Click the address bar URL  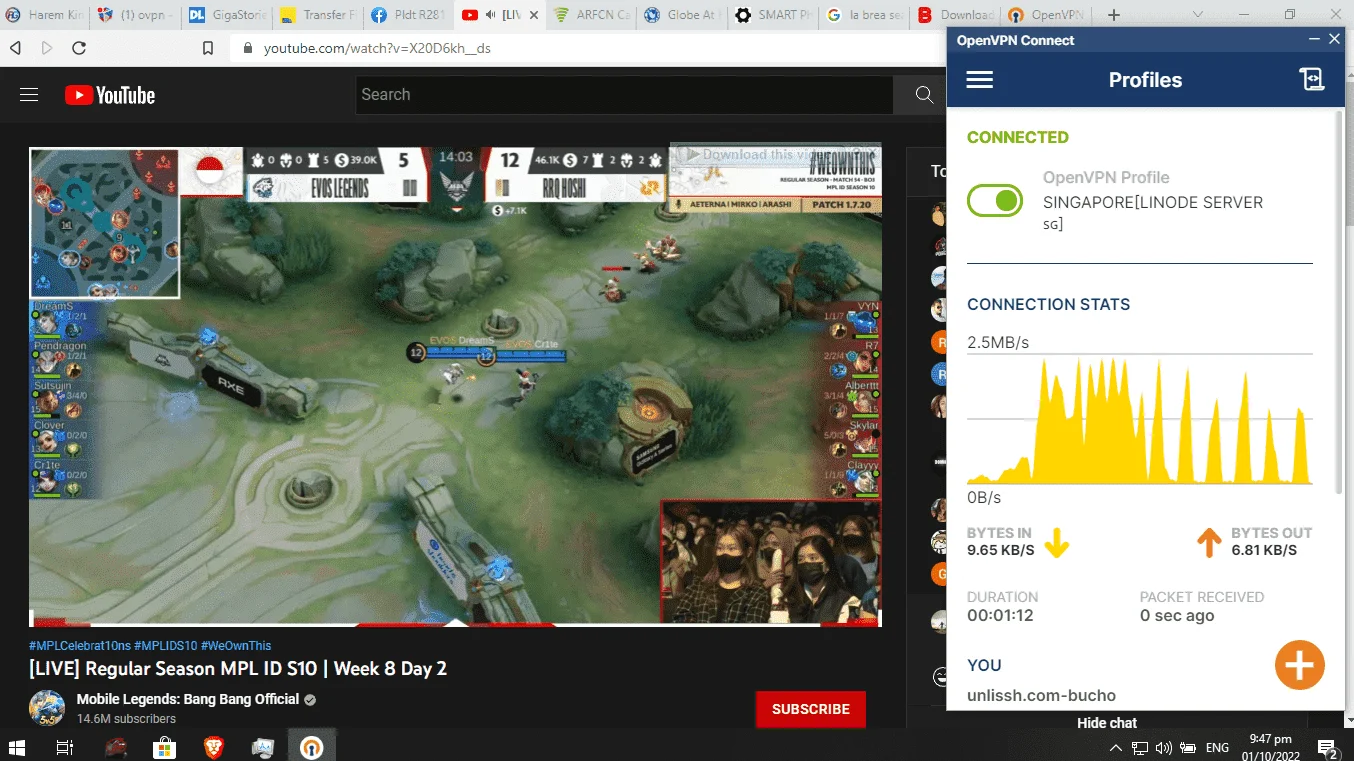point(377,48)
